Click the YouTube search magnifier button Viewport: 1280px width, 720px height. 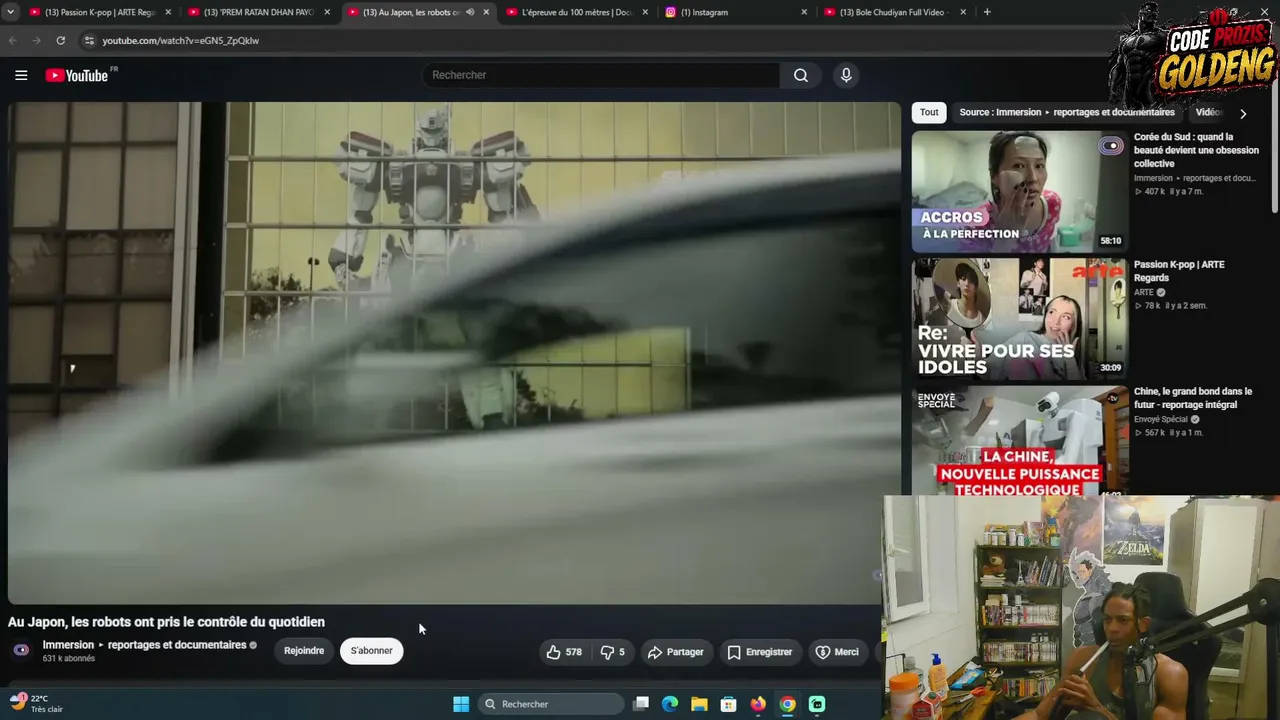coord(801,75)
